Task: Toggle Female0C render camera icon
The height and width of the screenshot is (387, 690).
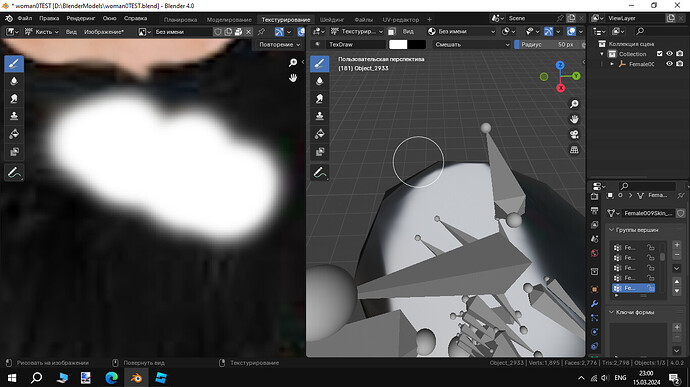Action: click(x=680, y=64)
